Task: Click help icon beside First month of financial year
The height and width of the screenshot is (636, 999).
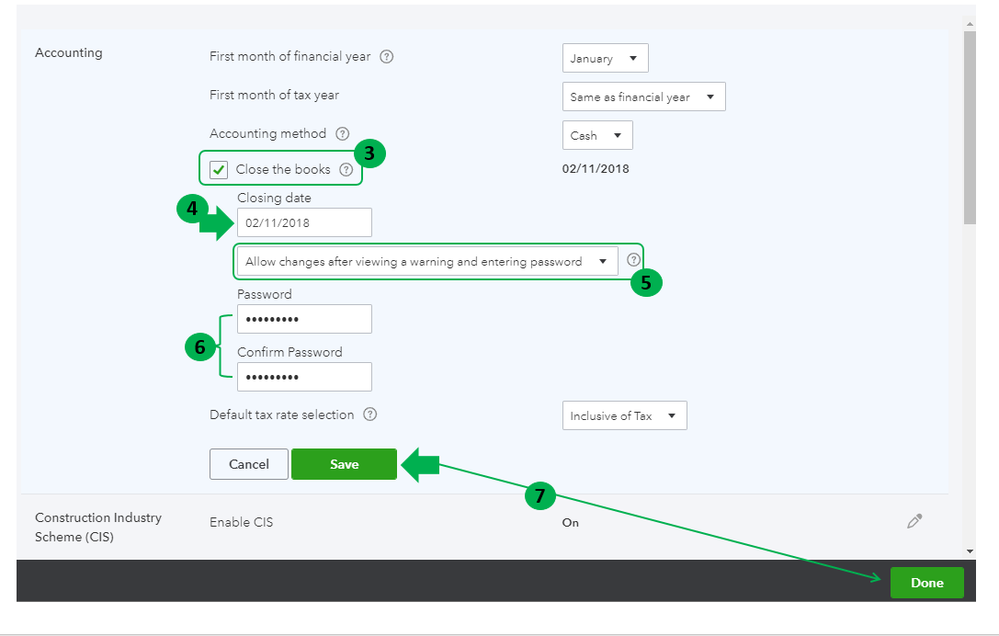Action: [x=386, y=57]
